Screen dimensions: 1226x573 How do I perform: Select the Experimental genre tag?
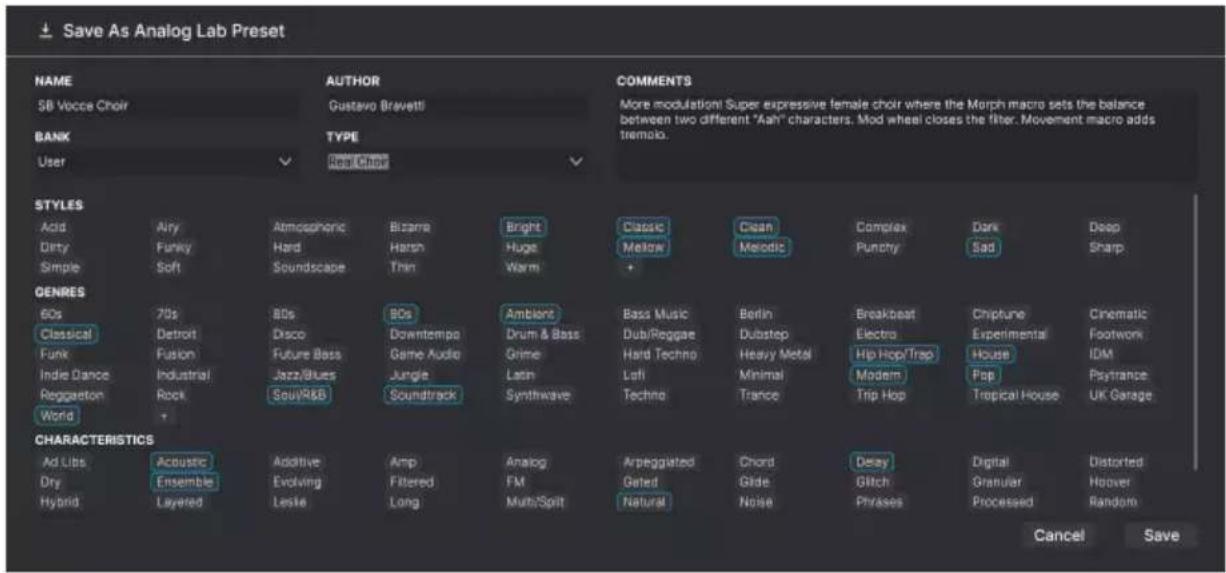tap(1009, 334)
